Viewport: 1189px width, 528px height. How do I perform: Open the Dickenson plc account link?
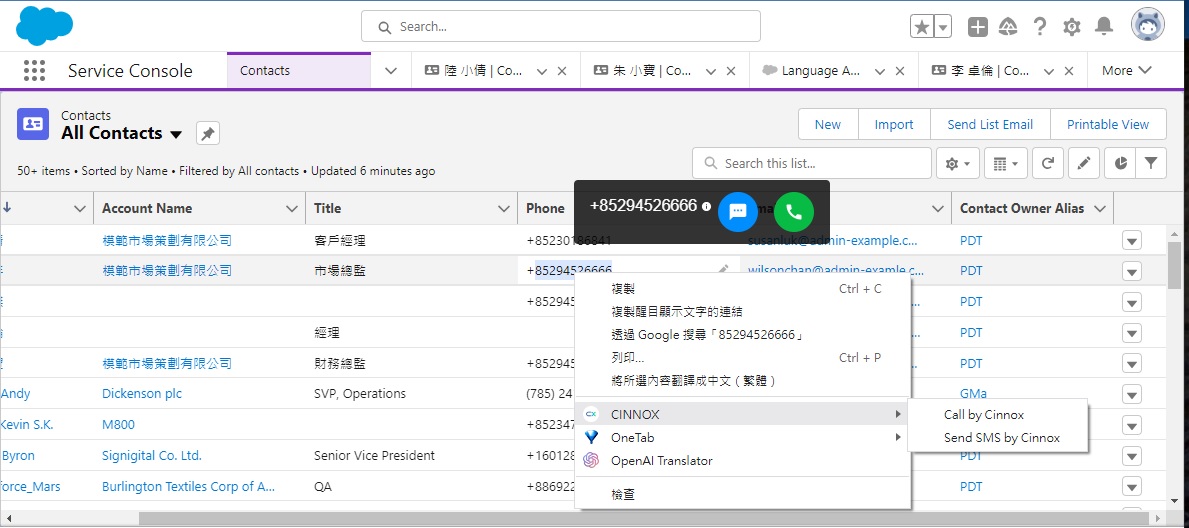coord(142,393)
